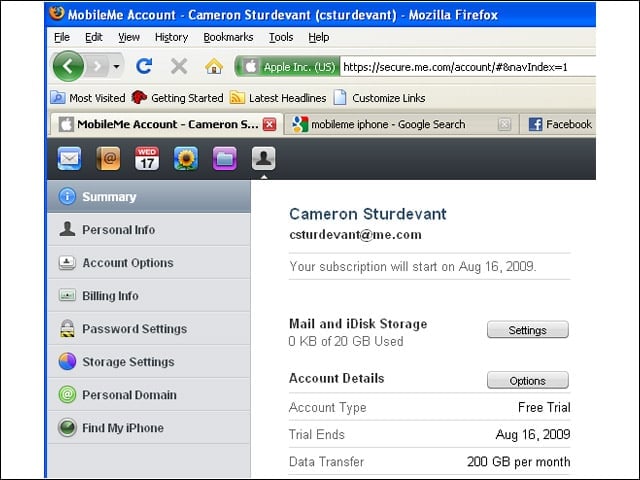Open the MobileMe Gallery sunflower icon

(x=186, y=158)
